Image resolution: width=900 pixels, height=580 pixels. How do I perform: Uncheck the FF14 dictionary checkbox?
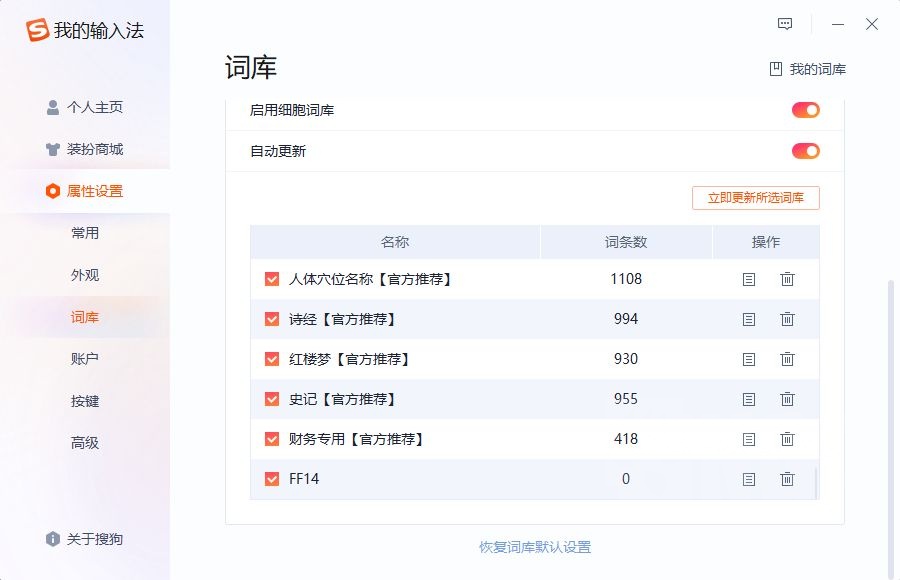coord(272,479)
